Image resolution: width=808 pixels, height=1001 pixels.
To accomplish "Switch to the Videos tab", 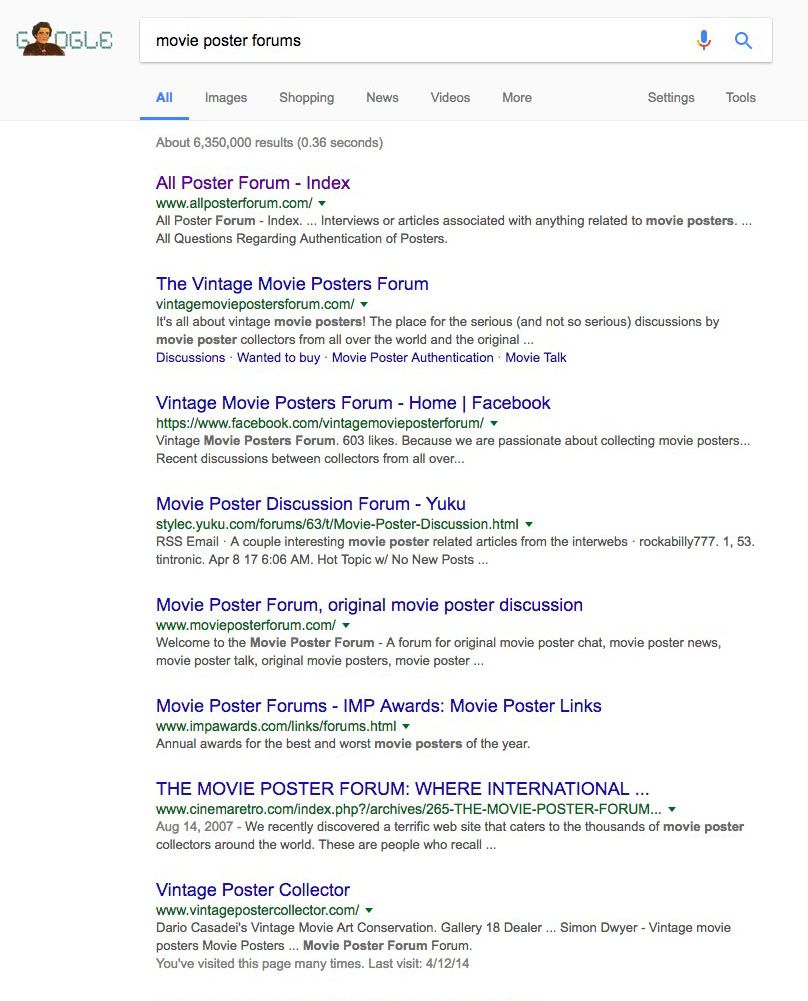I will coord(450,98).
